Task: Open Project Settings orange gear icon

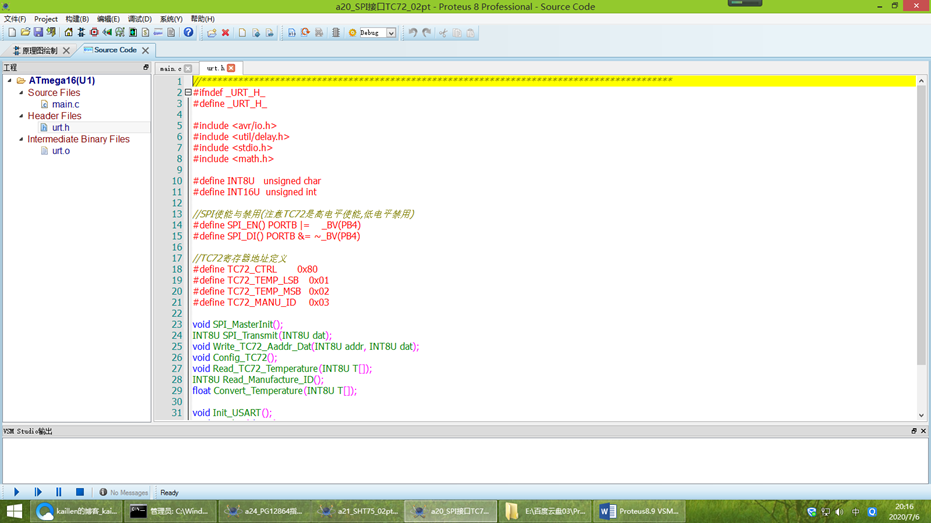Action: point(352,33)
